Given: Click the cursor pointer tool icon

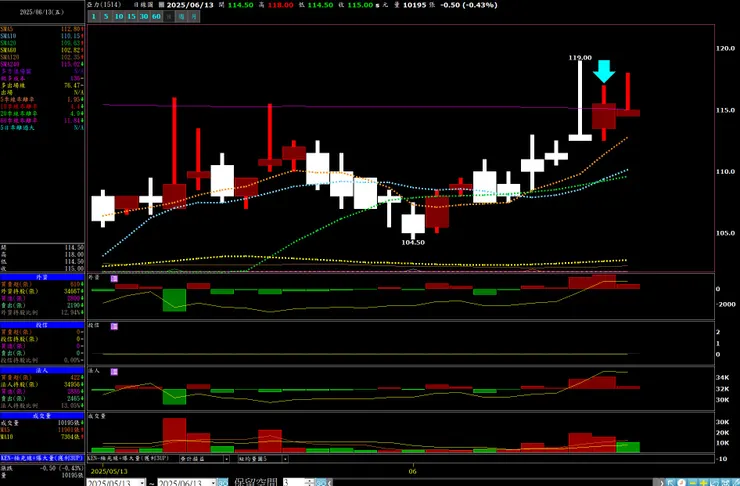Looking at the screenshot, I should pos(671,483).
